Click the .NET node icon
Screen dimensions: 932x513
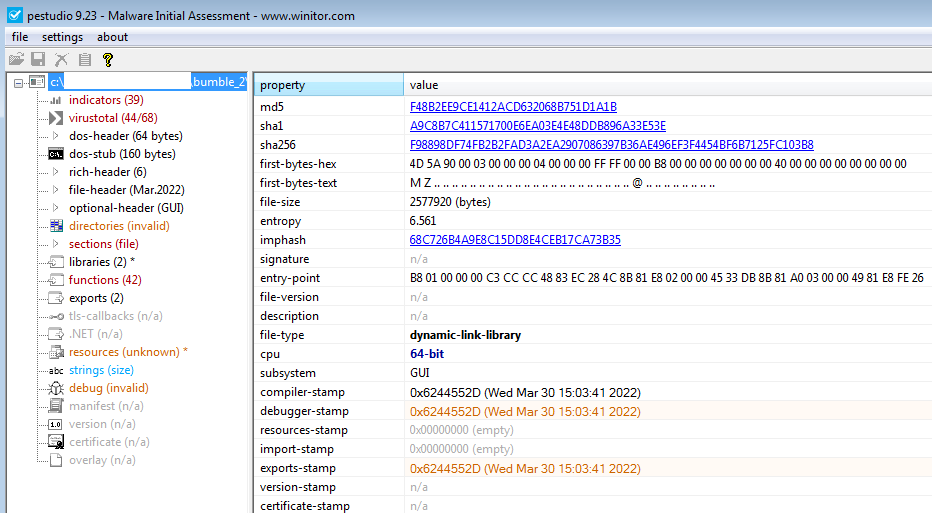(56, 334)
